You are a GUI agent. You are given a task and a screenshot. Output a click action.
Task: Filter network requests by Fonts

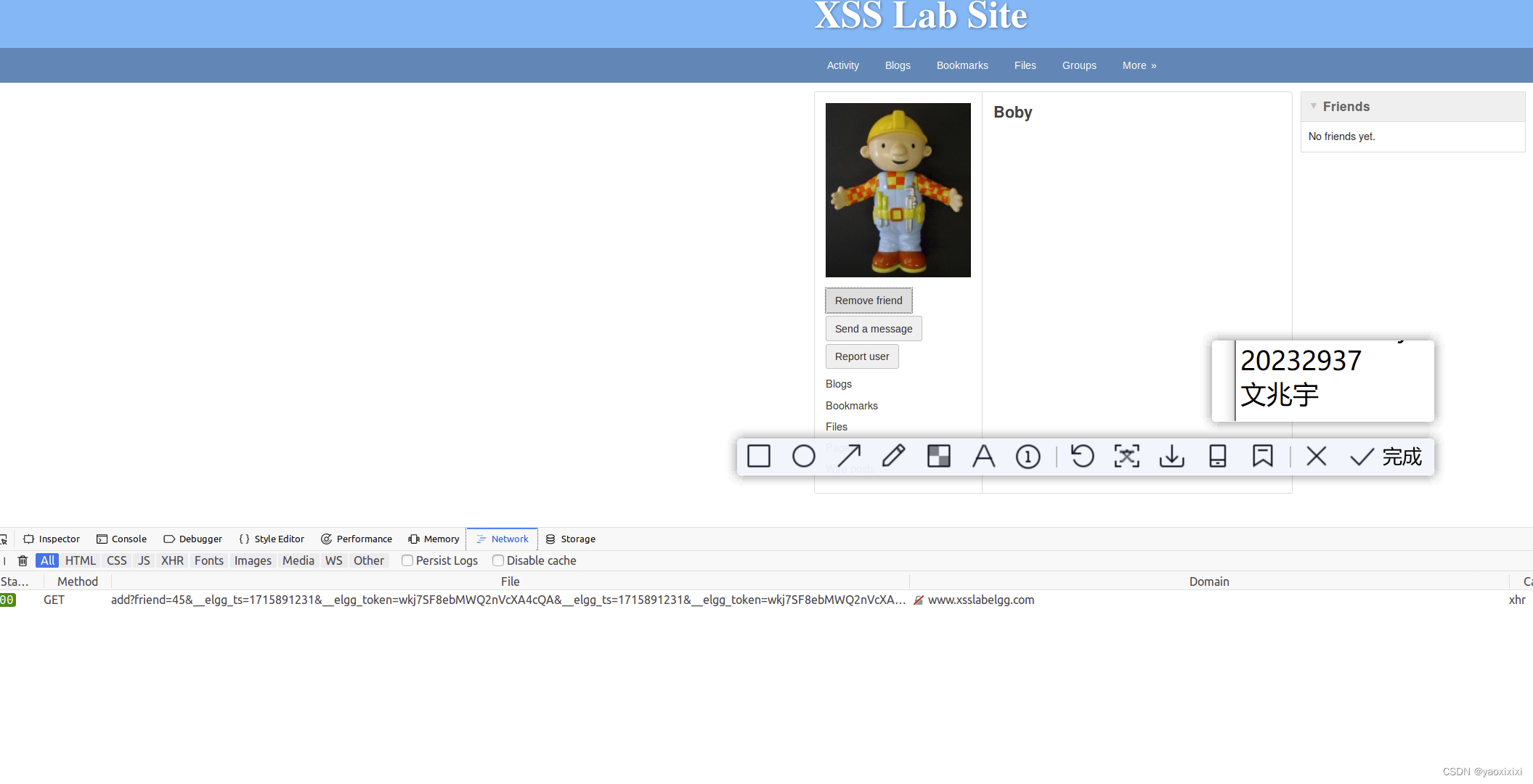[x=209, y=560]
